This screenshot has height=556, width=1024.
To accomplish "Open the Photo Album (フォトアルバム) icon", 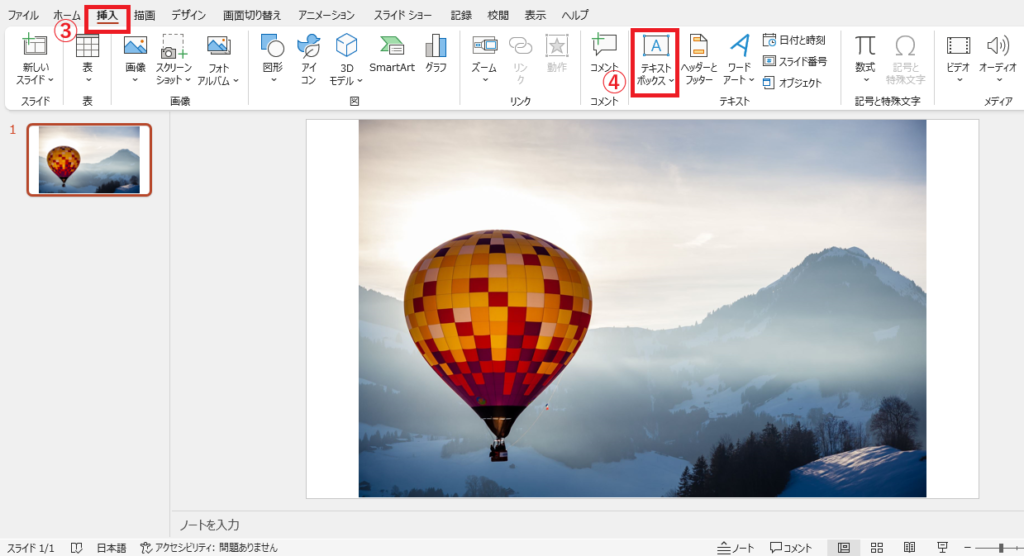I will 218,46.
